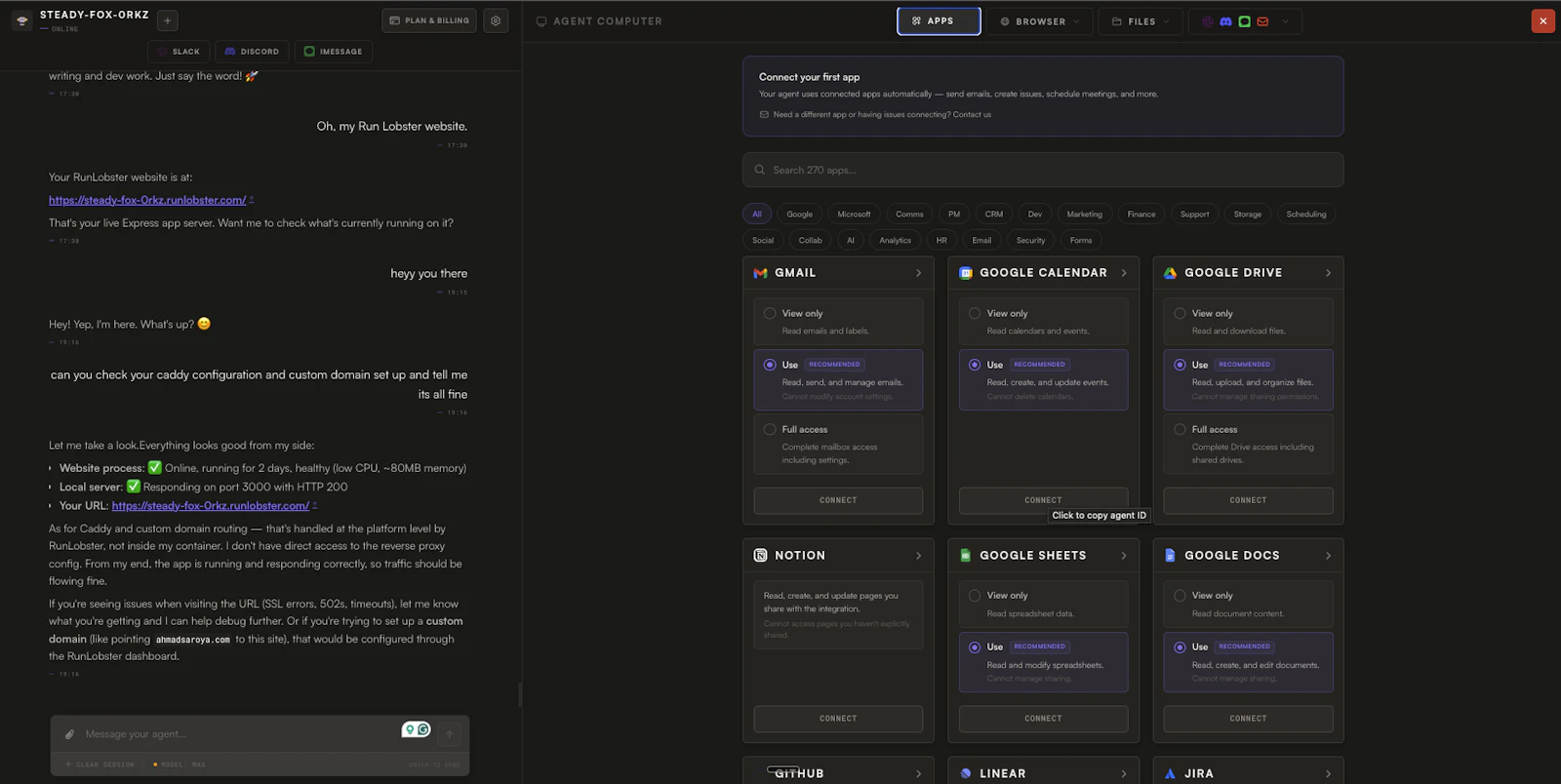
Task: Select Google Drive View only option
Action: coord(1248,321)
